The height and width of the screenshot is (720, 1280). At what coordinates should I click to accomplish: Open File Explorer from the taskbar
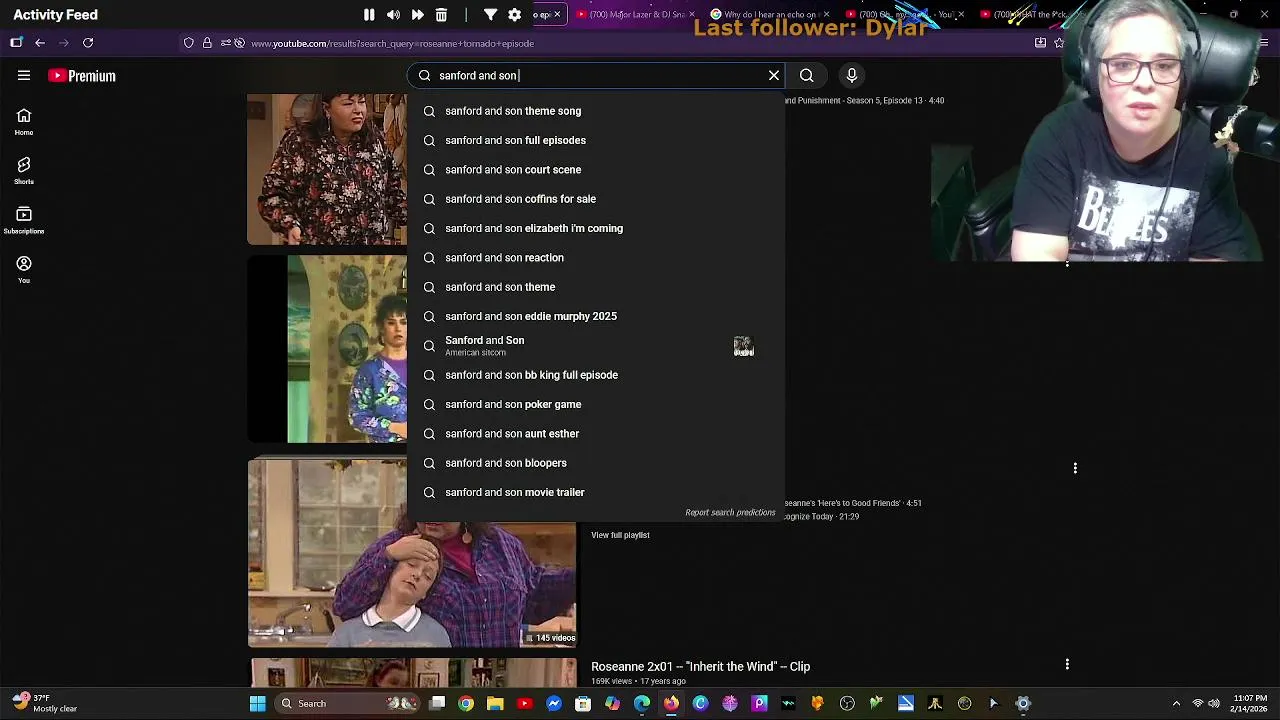495,703
